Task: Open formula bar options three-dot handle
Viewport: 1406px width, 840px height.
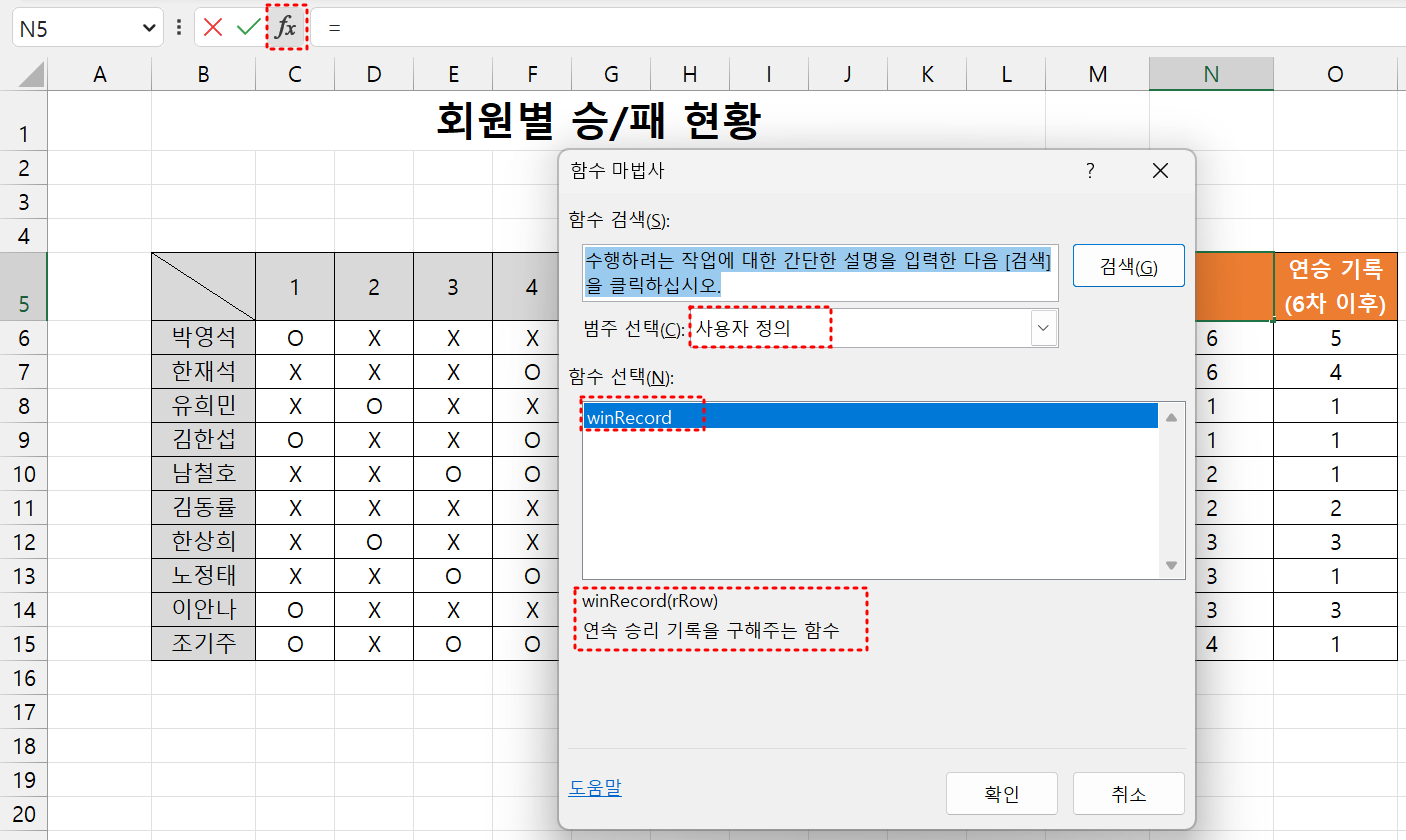Action: click(179, 28)
